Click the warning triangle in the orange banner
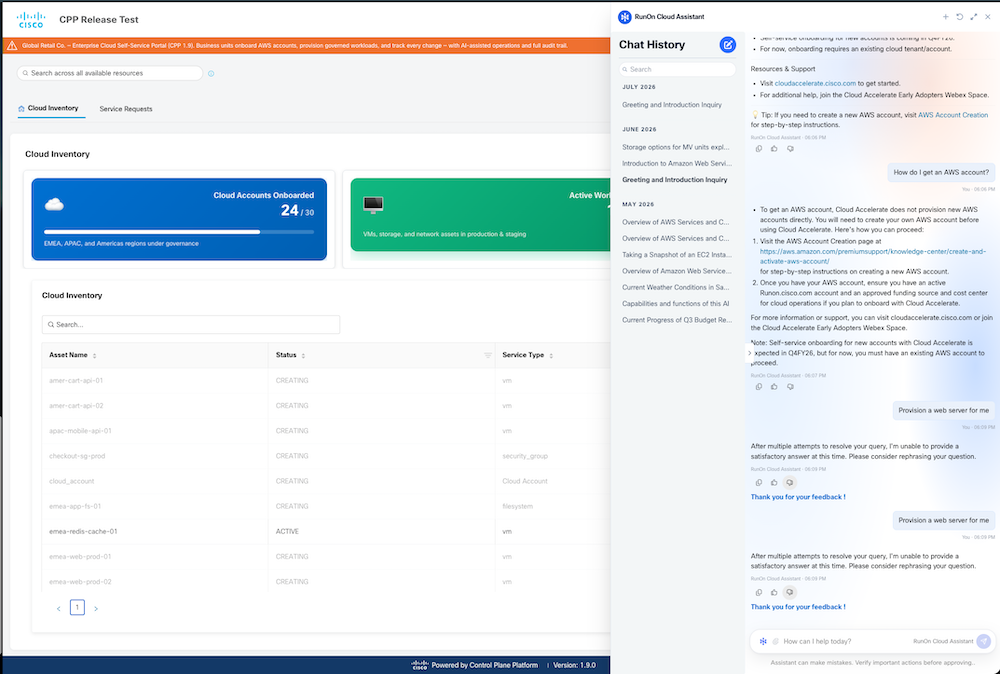The image size is (1000, 674). (x=11, y=45)
